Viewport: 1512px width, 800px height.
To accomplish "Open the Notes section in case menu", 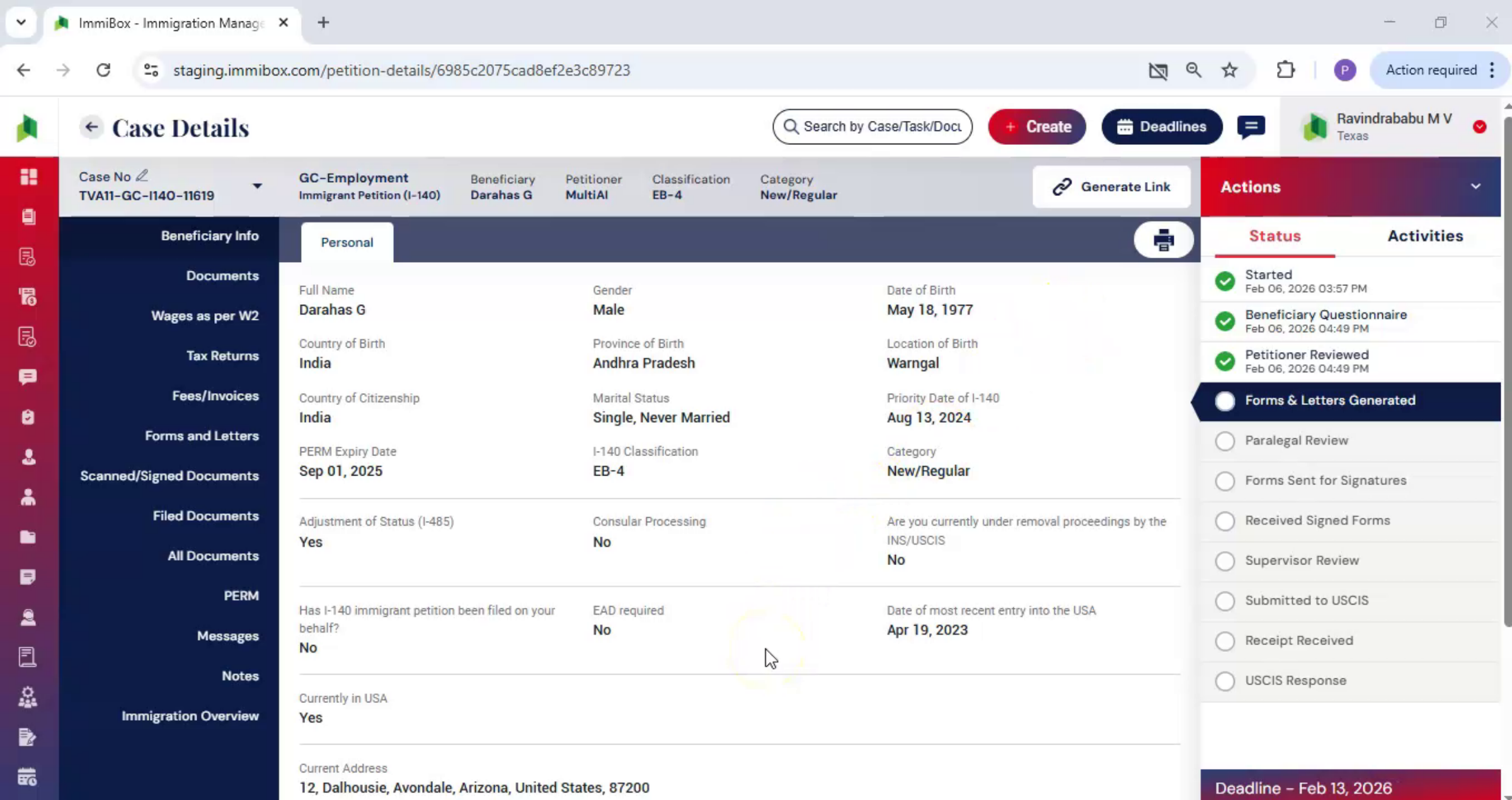I will [240, 676].
